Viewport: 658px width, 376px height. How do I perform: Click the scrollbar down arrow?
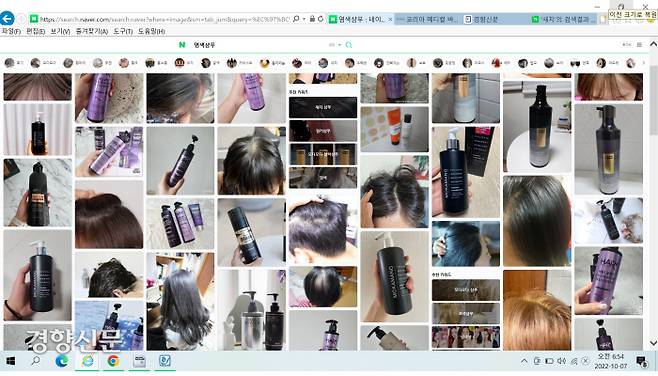[x=653, y=343]
